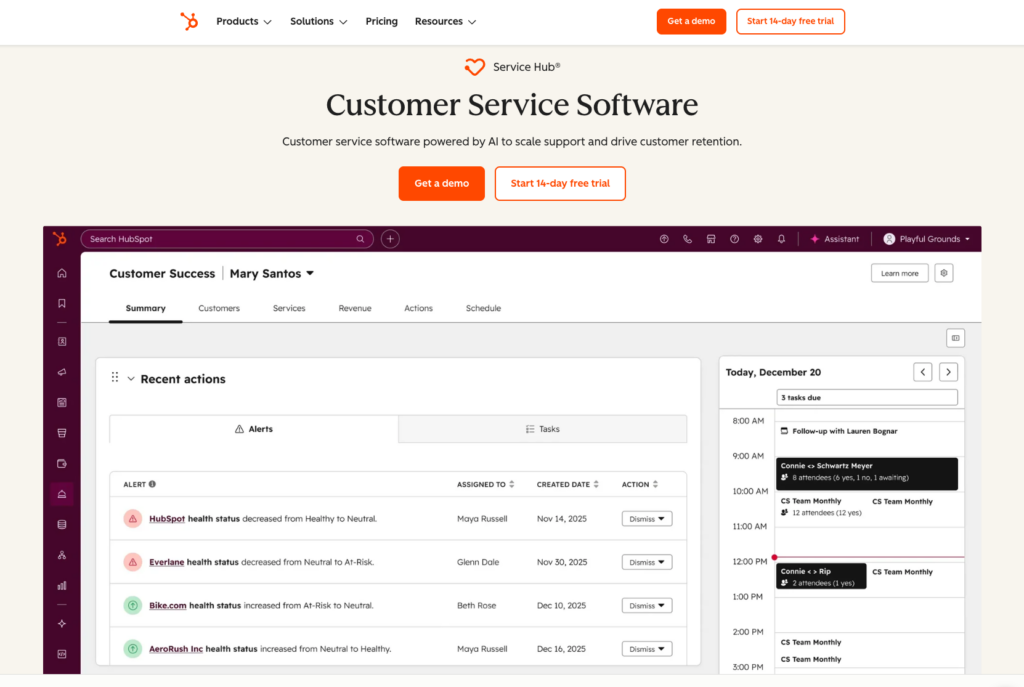Open the Revenue tab
Image resolution: width=1024 pixels, height=687 pixels.
click(355, 308)
